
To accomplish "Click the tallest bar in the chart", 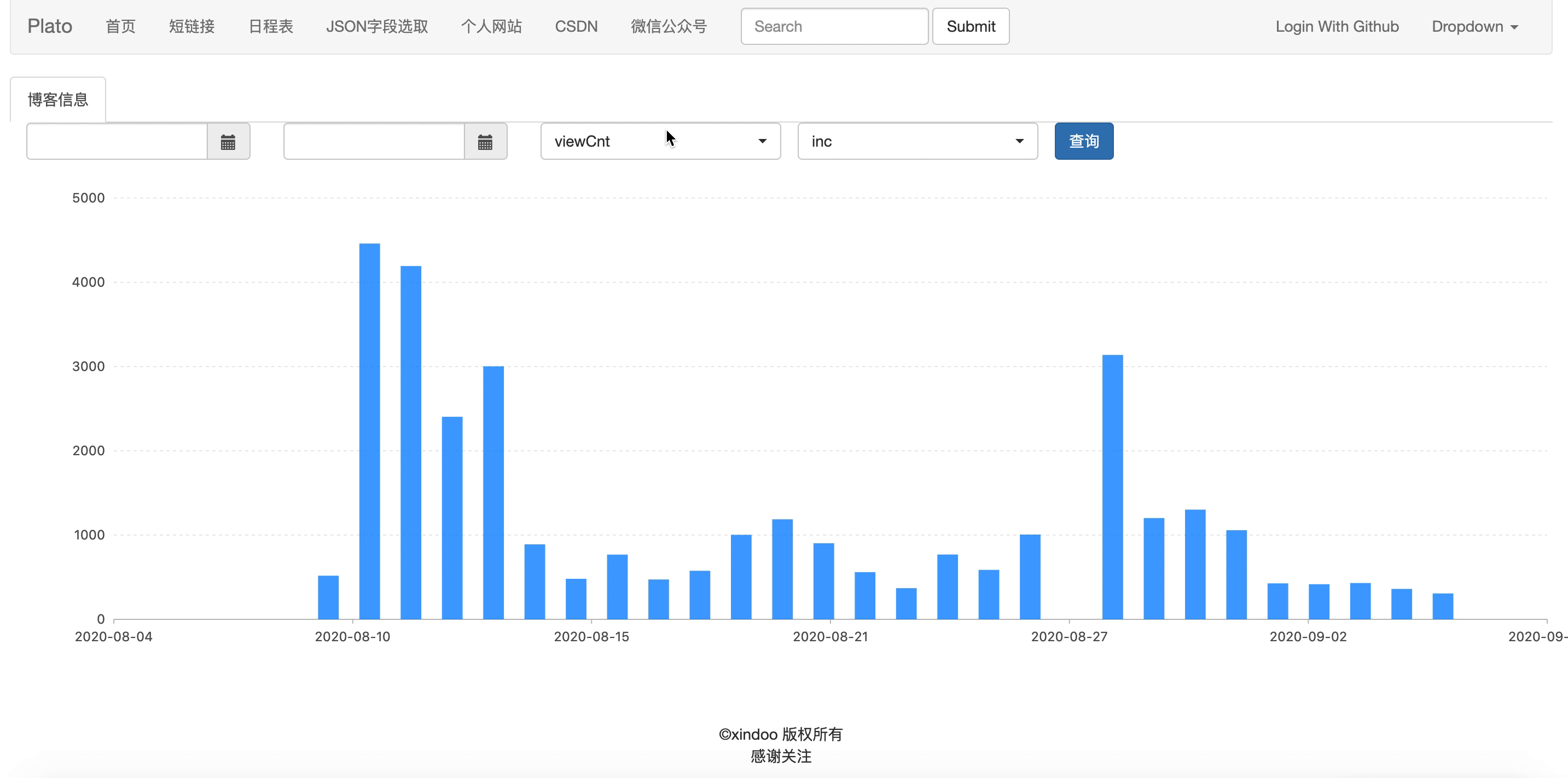I will point(369,431).
